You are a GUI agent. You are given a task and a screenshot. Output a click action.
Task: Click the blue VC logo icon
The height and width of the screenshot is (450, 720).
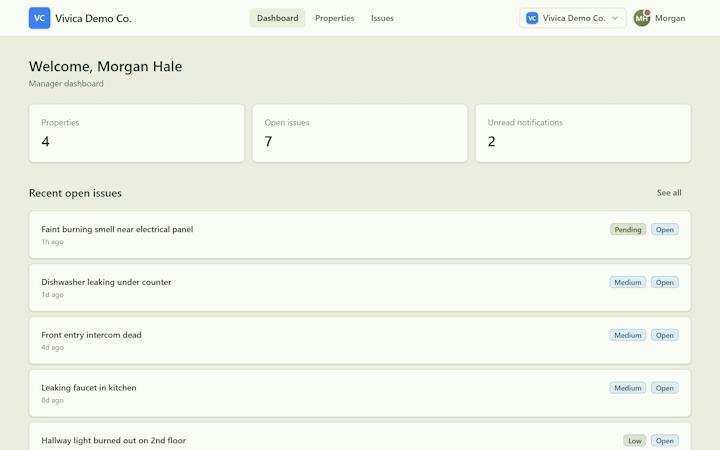39,18
